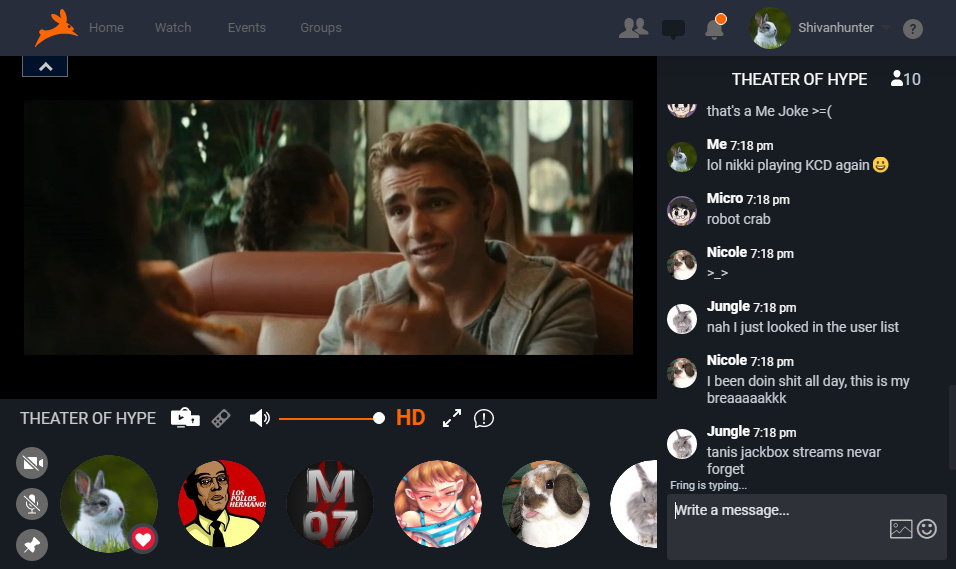
Task: Click Jungle's name on the user list message
Action: pos(728,306)
